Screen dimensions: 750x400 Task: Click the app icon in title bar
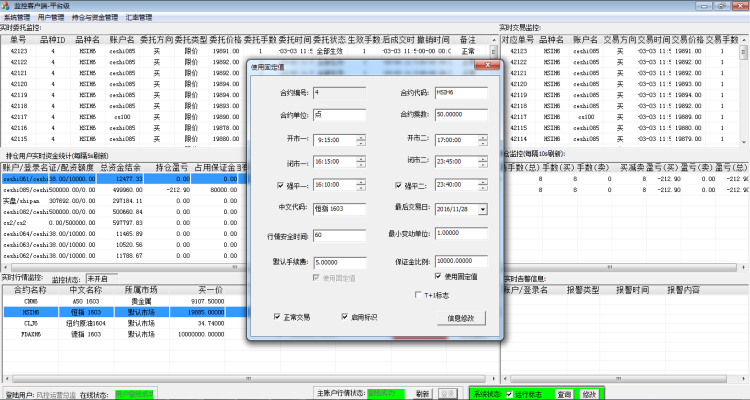click(6, 6)
